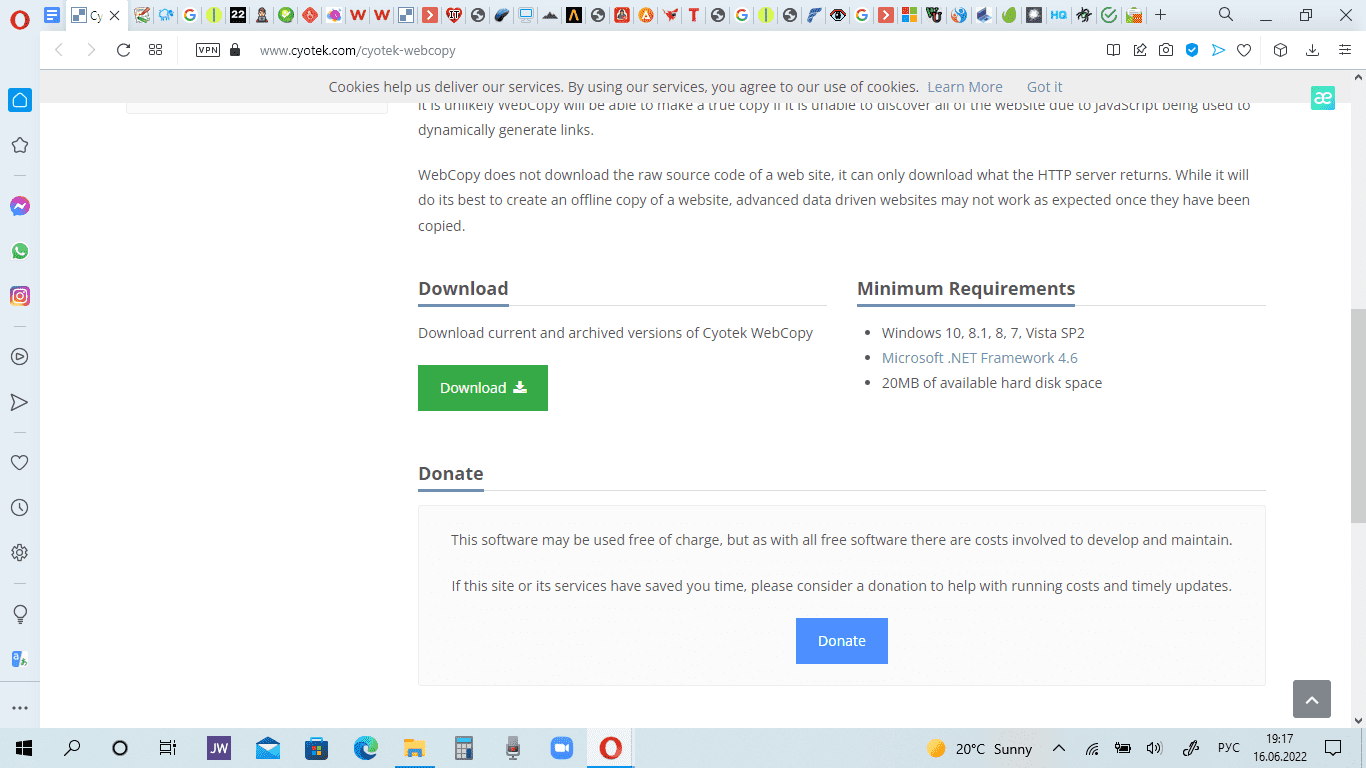Image resolution: width=1366 pixels, height=768 pixels.
Task: Open WhatsApp from the sidebar
Action: (x=20, y=251)
